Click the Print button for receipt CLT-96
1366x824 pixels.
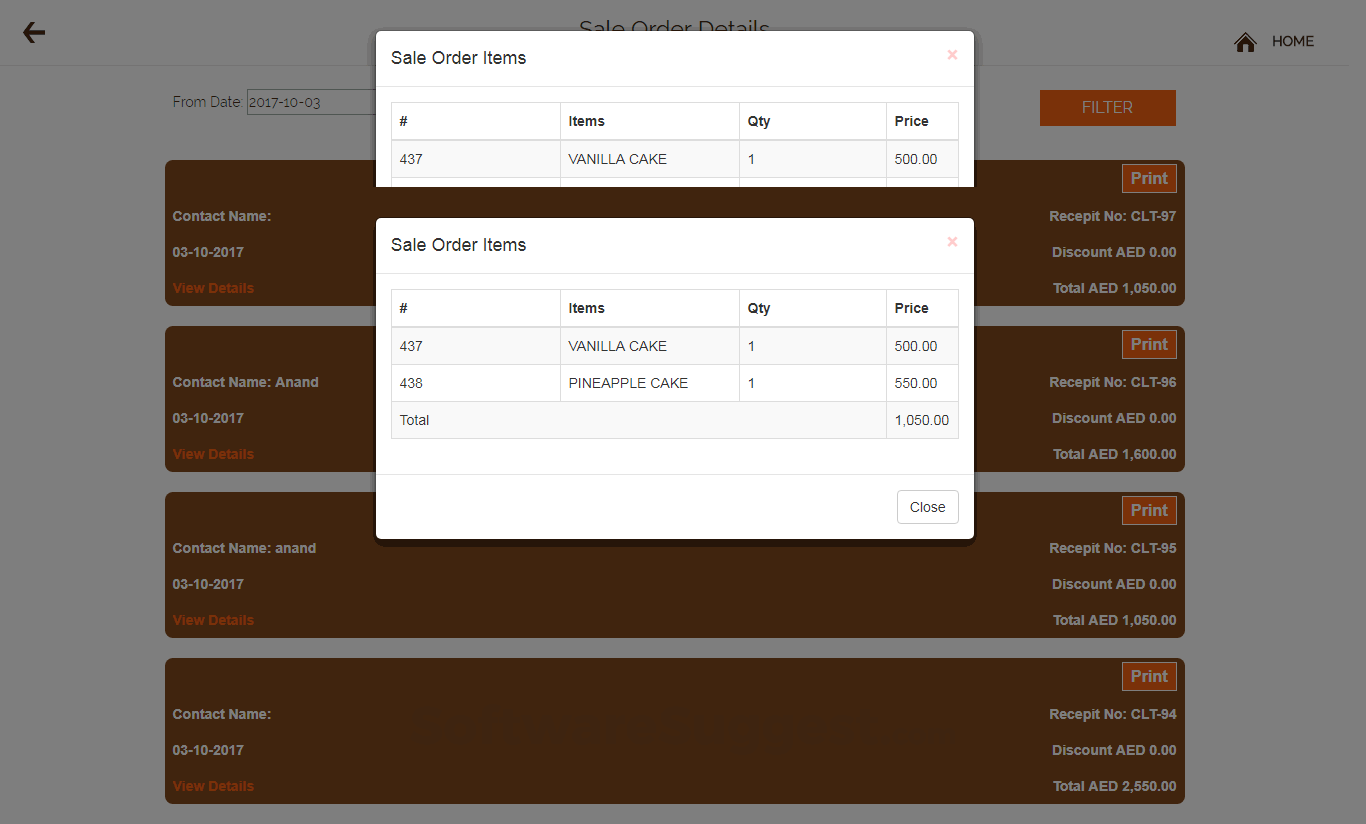pyautogui.click(x=1148, y=344)
